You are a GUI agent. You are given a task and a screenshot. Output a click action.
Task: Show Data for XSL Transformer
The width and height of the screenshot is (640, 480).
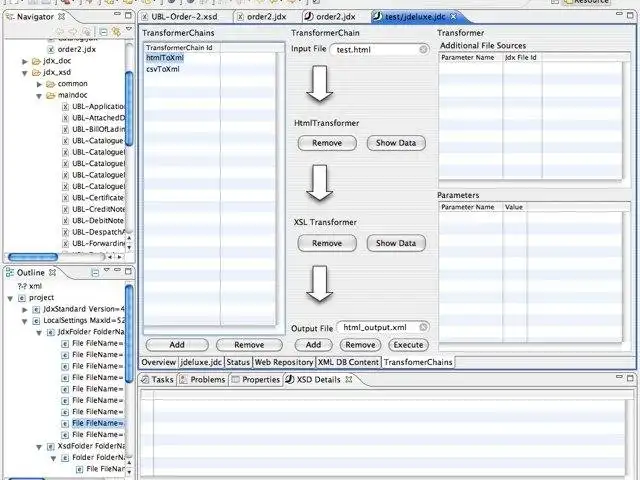coord(396,243)
